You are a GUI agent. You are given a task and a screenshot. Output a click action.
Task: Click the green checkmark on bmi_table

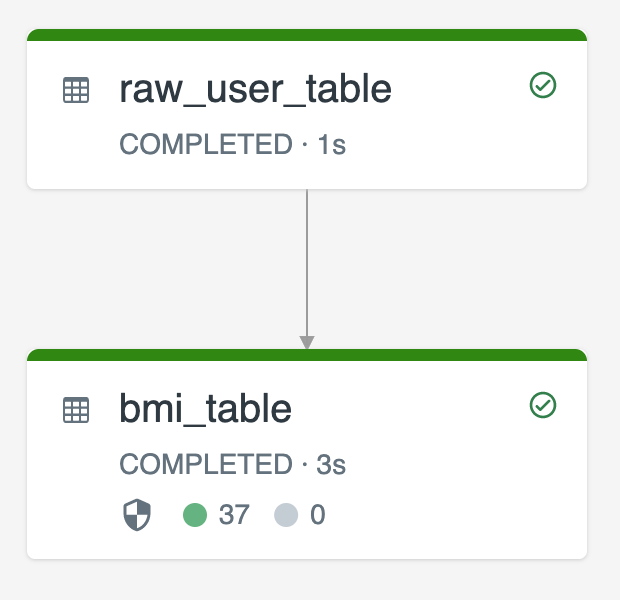click(543, 405)
